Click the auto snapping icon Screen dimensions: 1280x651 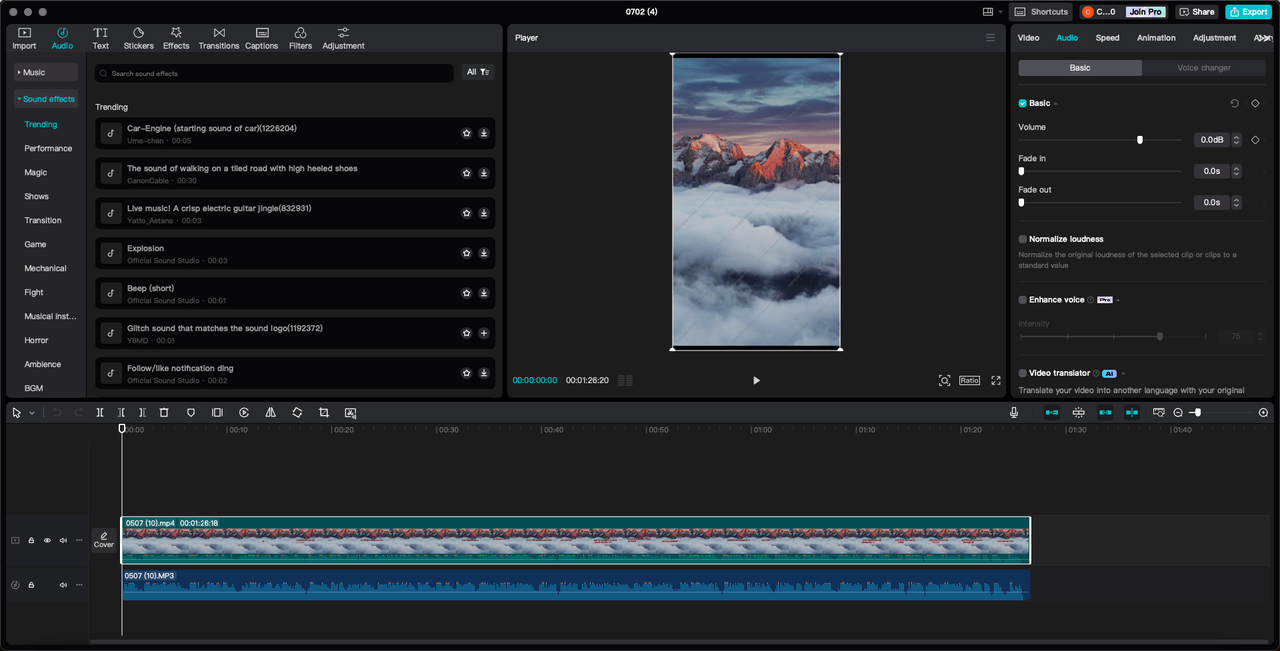click(x=1079, y=412)
